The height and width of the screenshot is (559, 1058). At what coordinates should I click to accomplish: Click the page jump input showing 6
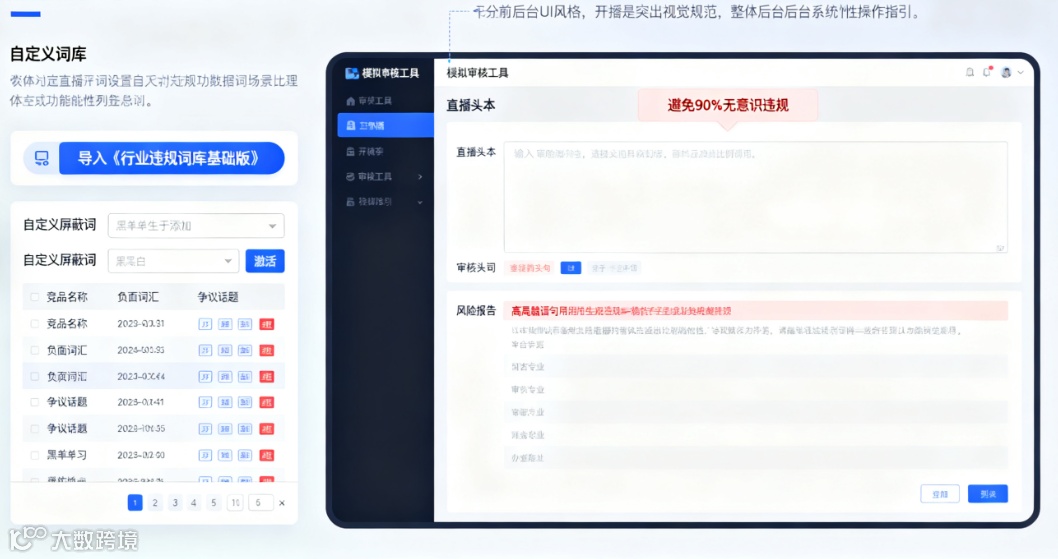[260, 503]
